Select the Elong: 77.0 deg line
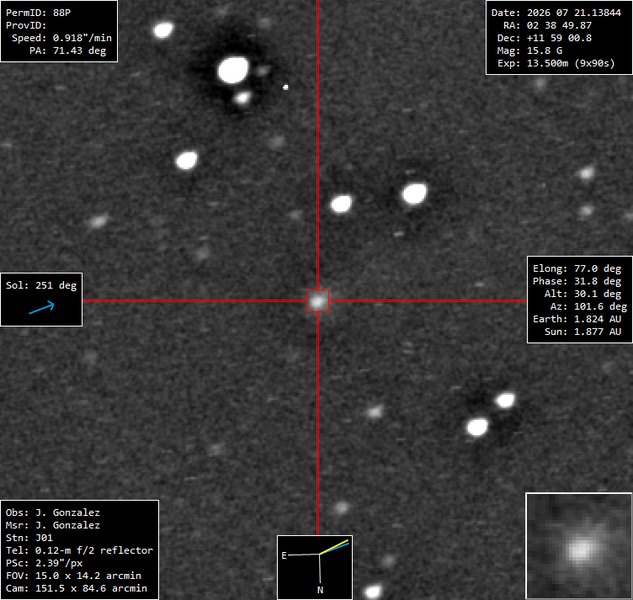The image size is (633, 600). pos(577,269)
